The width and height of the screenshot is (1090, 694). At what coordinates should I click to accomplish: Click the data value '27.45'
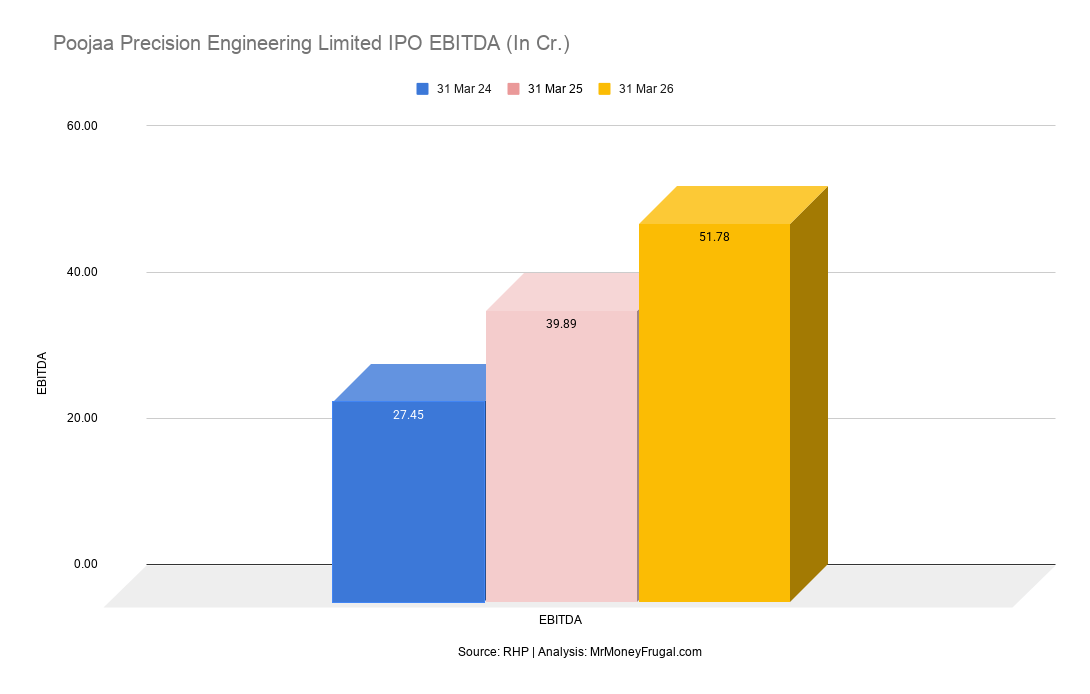coord(408,415)
